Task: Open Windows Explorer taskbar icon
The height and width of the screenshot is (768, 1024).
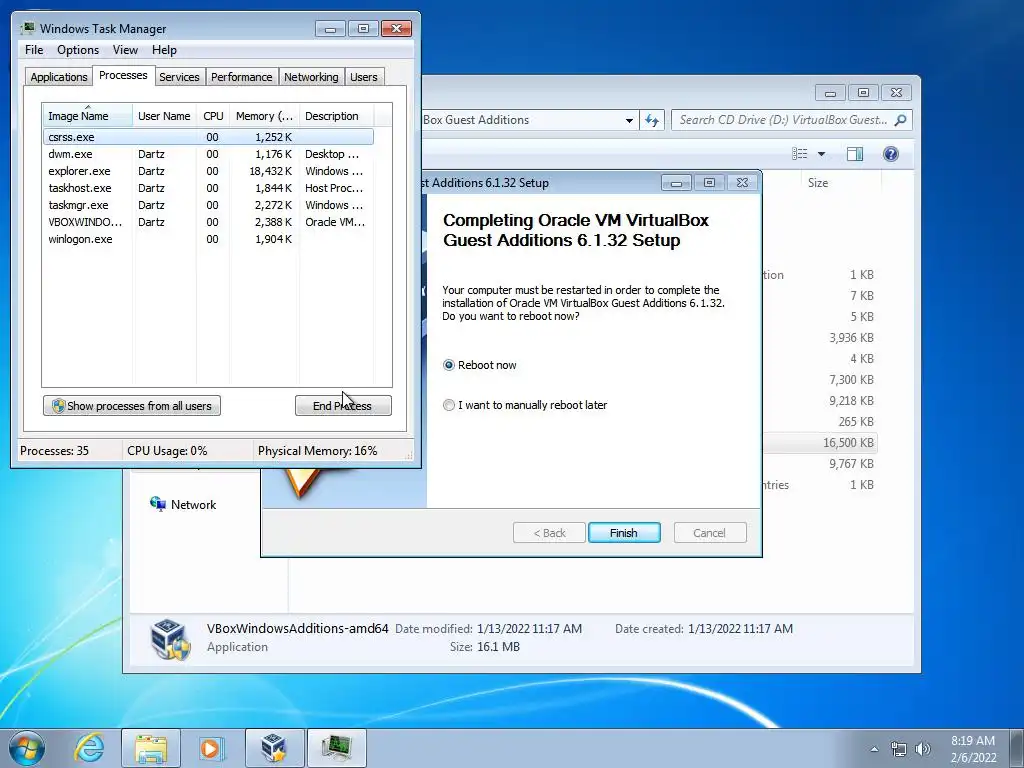Action: pyautogui.click(x=151, y=748)
